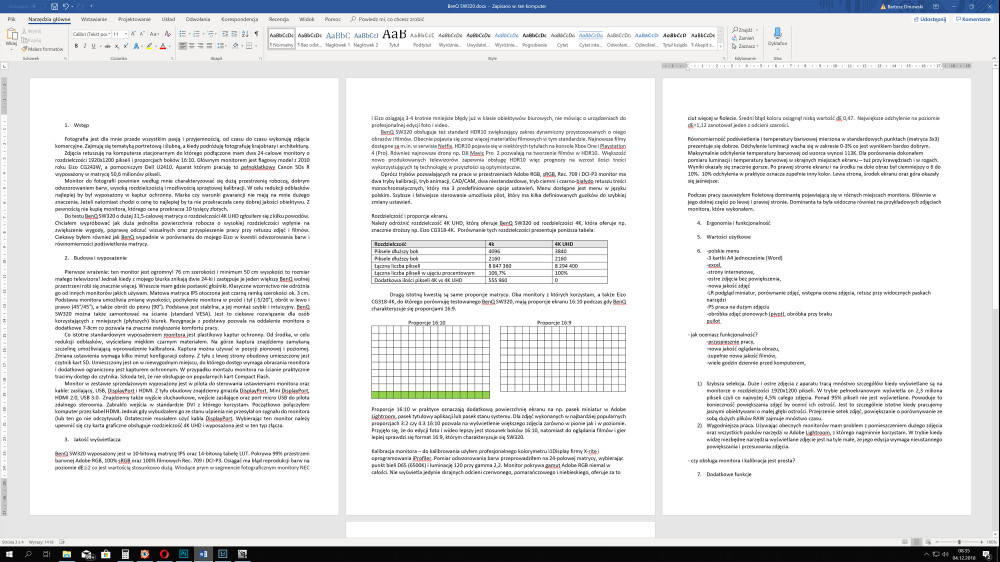Switch to the web layout view

pyautogui.click(x=928, y=542)
